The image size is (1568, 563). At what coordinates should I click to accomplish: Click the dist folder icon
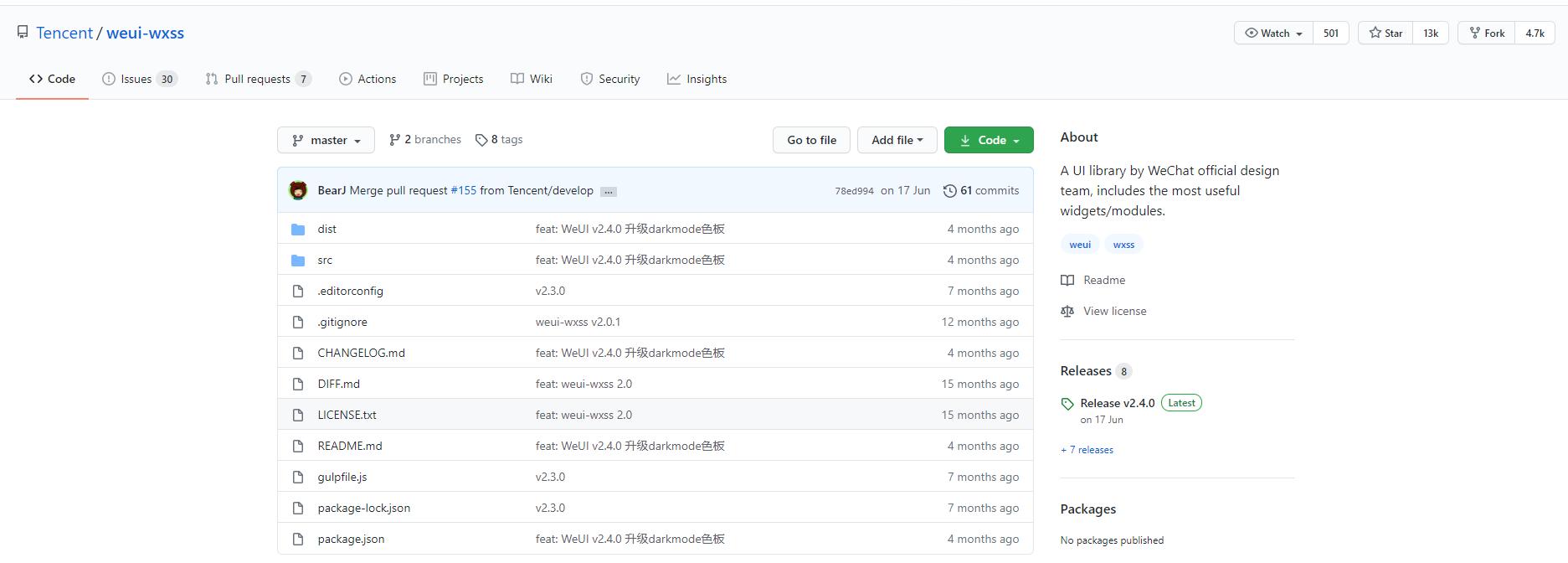click(297, 230)
